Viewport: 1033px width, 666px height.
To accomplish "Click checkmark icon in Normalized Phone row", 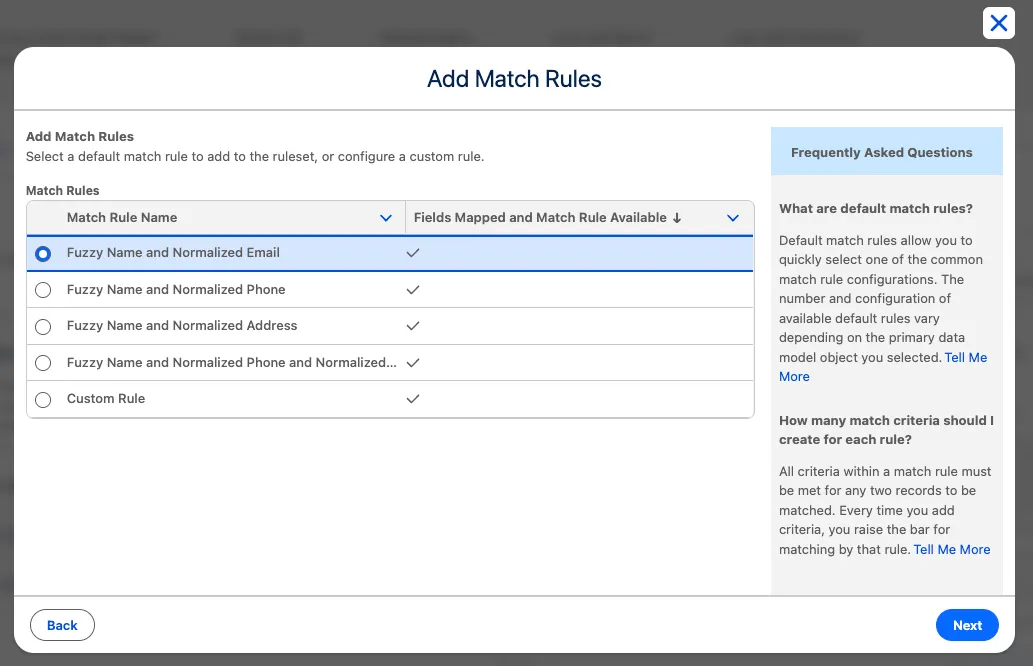I will 413,290.
